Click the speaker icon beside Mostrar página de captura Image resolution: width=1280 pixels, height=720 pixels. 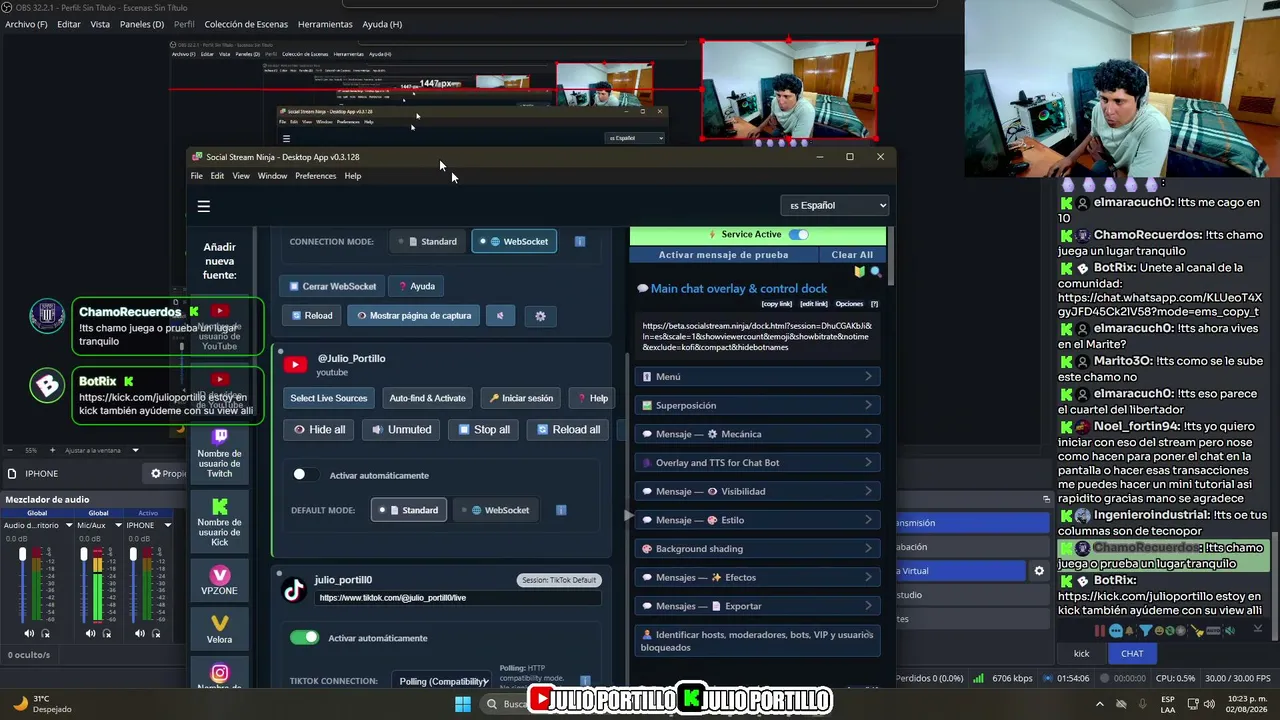tap(501, 316)
